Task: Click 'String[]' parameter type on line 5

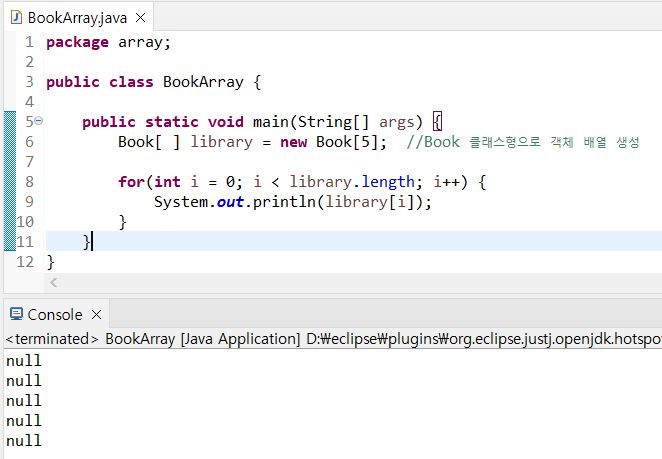Action: [x=334, y=122]
